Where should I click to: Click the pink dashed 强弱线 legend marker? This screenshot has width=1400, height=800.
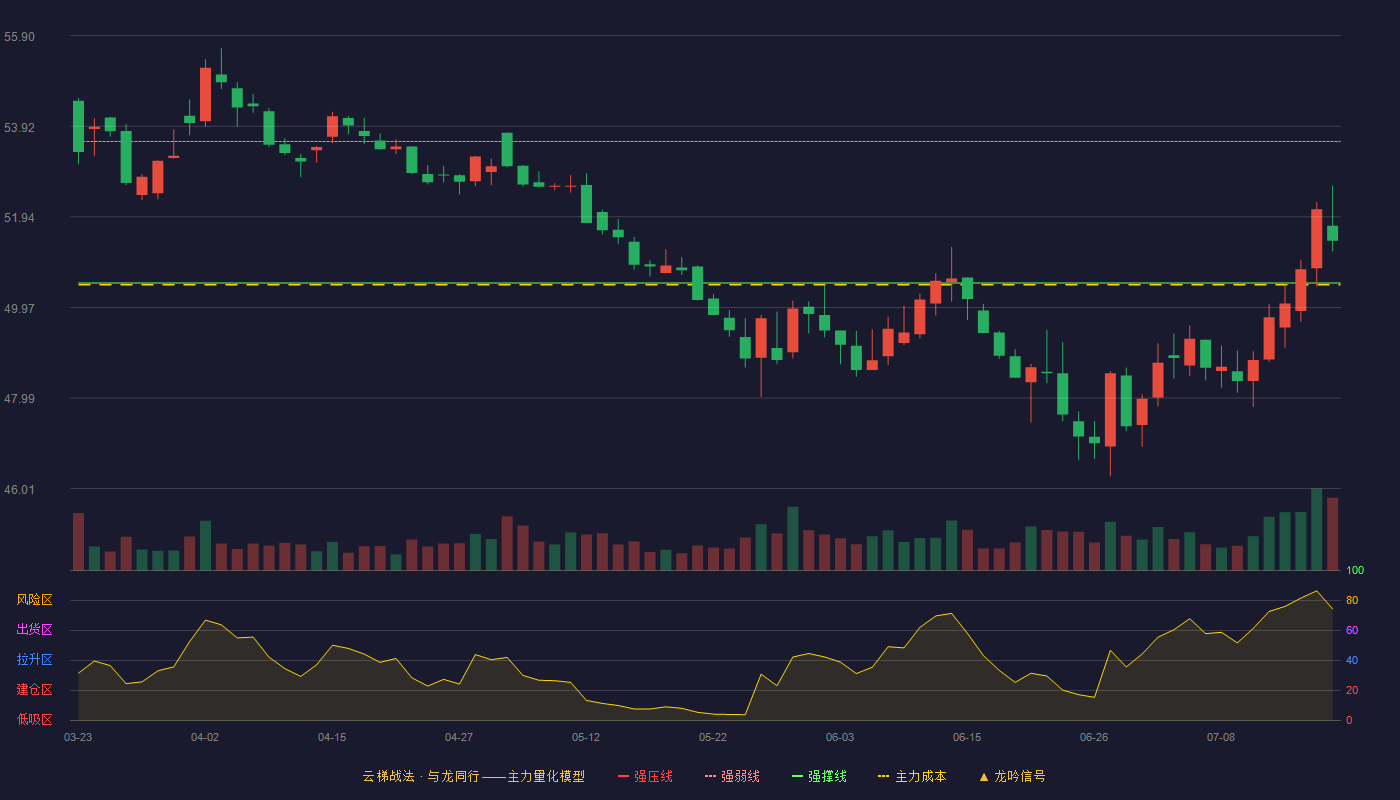[711, 776]
